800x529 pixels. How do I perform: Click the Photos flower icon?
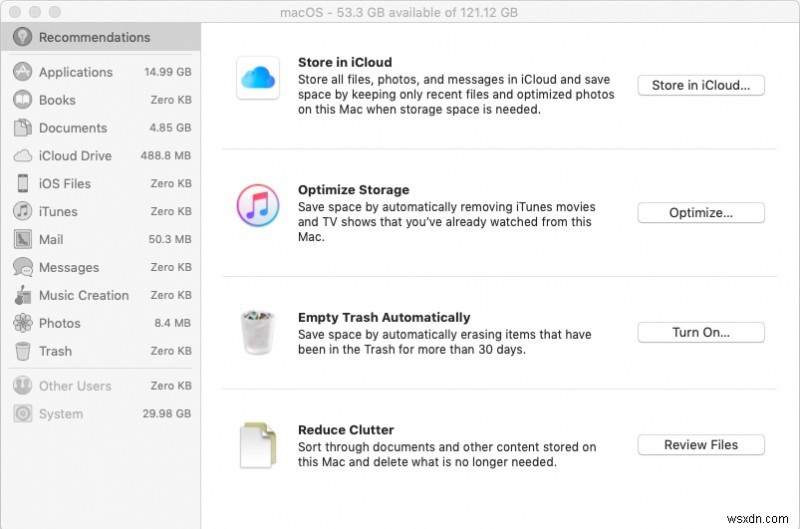click(x=22, y=323)
